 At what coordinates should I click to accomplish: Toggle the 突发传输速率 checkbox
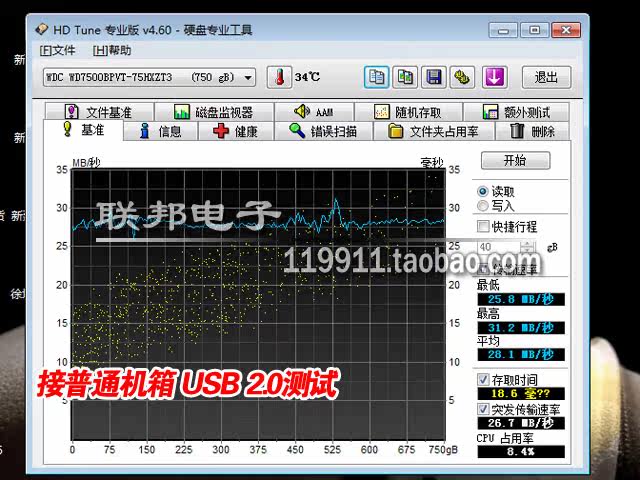tap(483, 408)
